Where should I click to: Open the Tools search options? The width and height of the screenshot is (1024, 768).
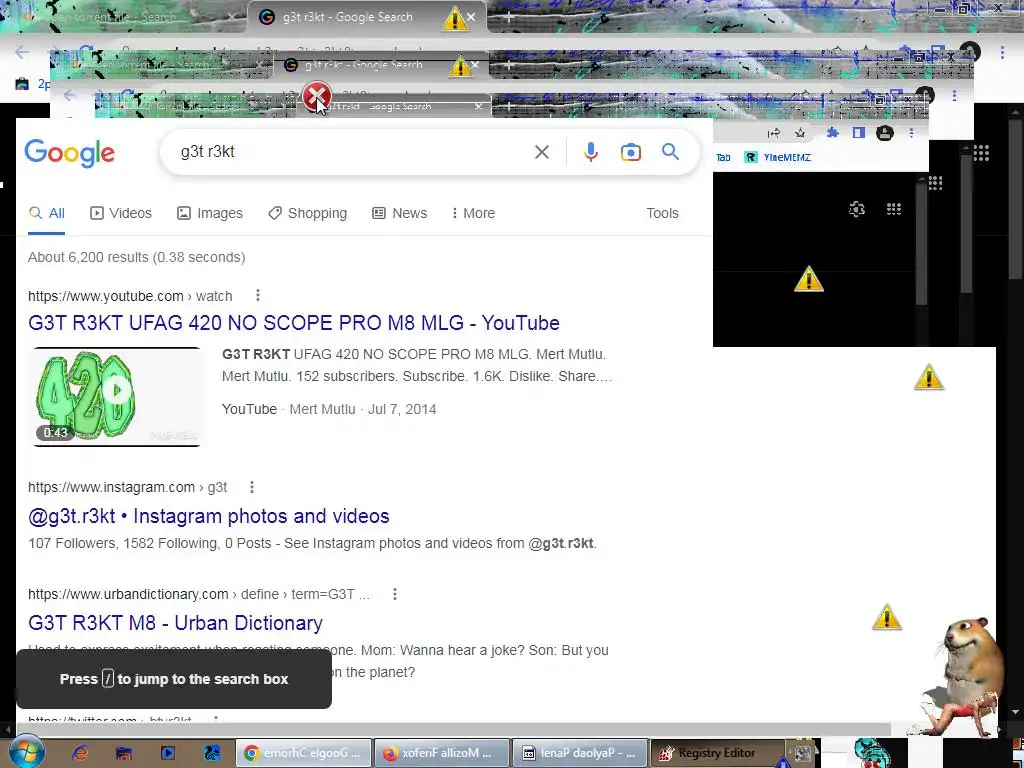(x=662, y=213)
